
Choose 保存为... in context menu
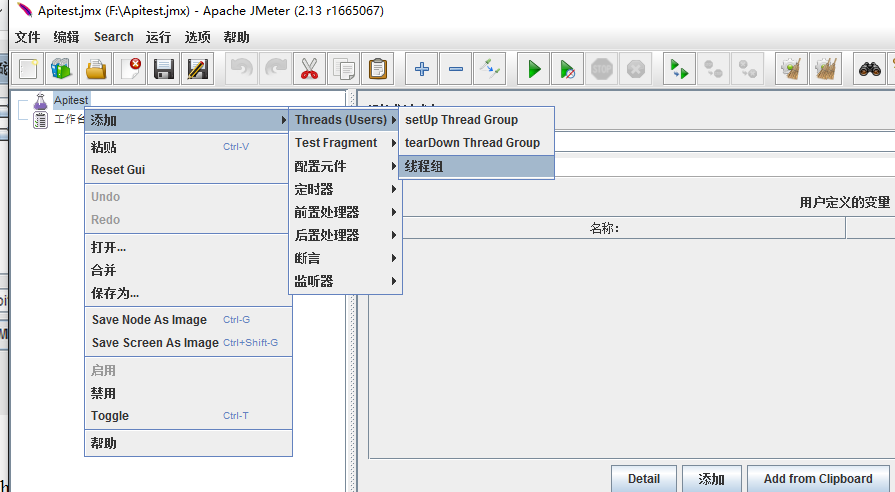click(187, 293)
